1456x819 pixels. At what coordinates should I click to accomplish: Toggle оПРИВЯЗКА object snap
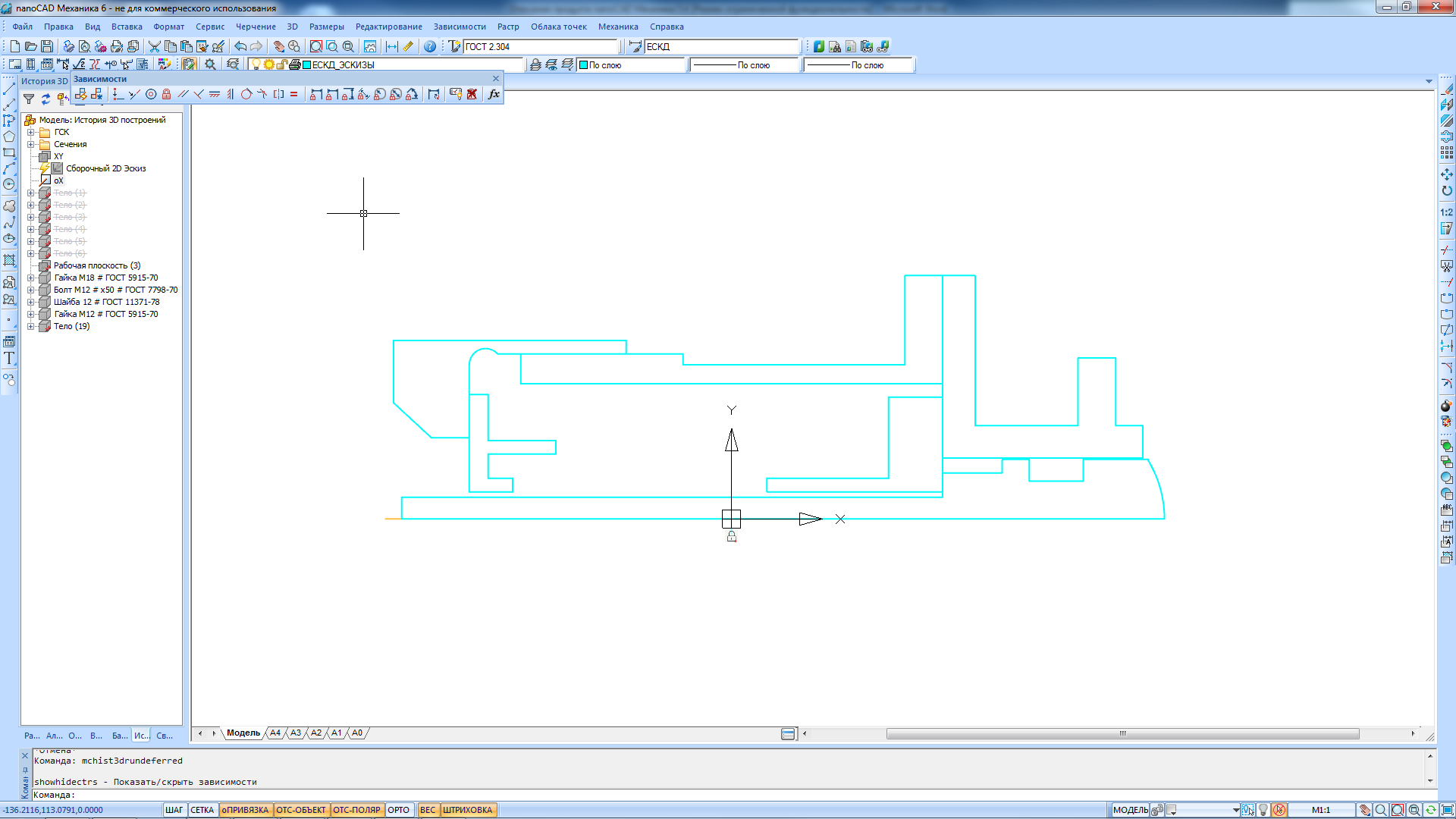[245, 810]
